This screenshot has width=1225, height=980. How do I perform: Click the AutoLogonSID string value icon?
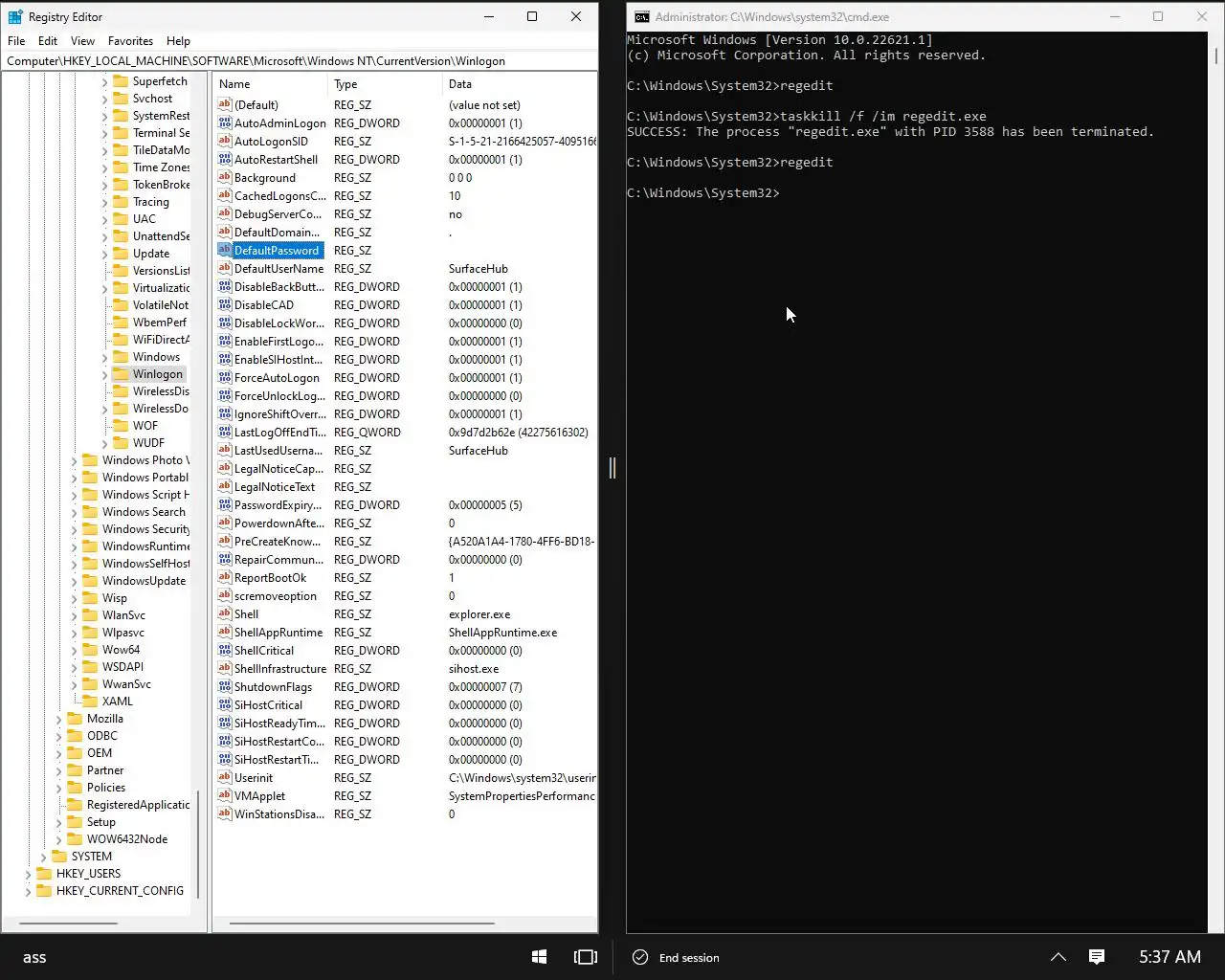pos(225,141)
